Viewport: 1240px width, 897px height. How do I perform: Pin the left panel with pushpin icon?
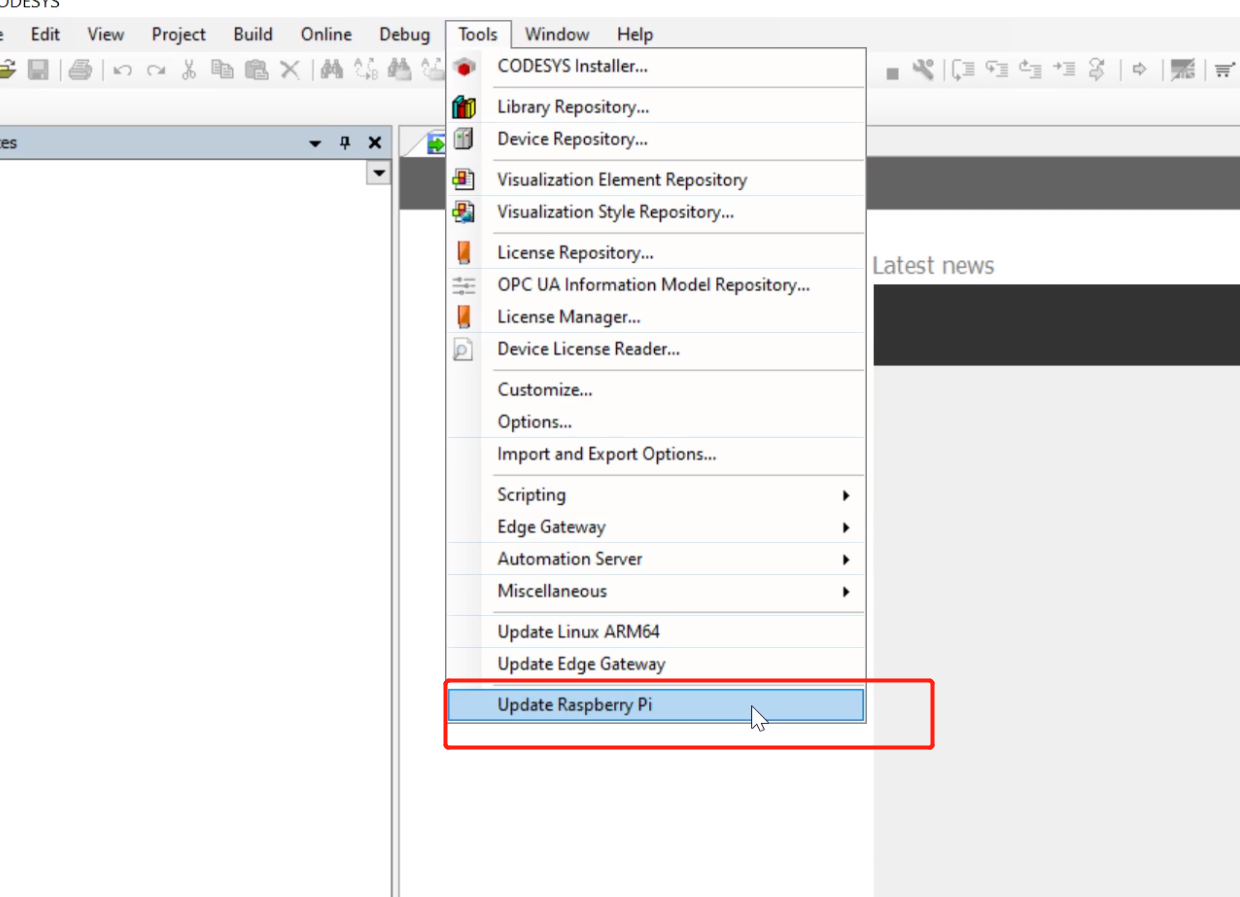click(x=345, y=143)
